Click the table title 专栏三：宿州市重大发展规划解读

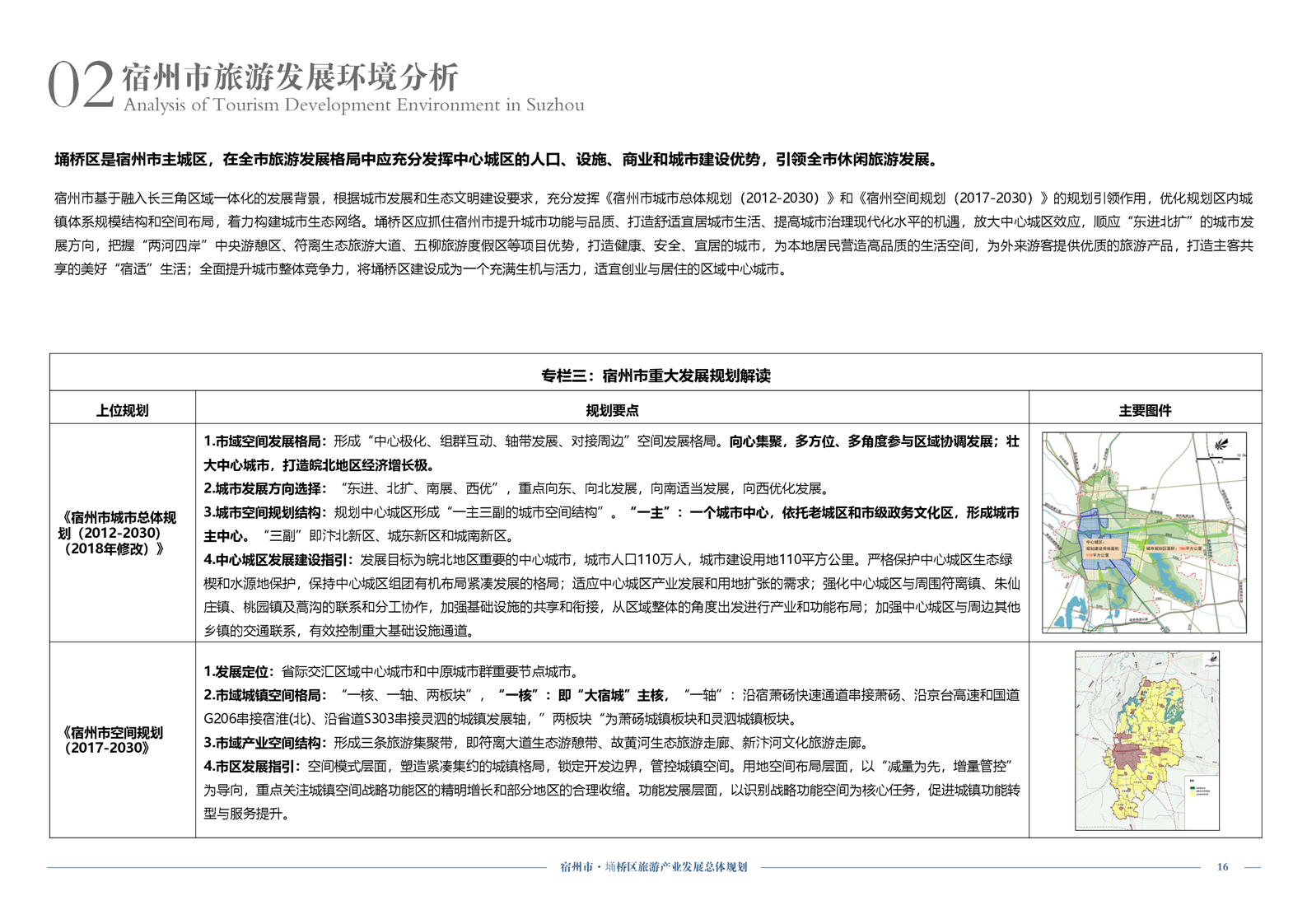(x=655, y=376)
